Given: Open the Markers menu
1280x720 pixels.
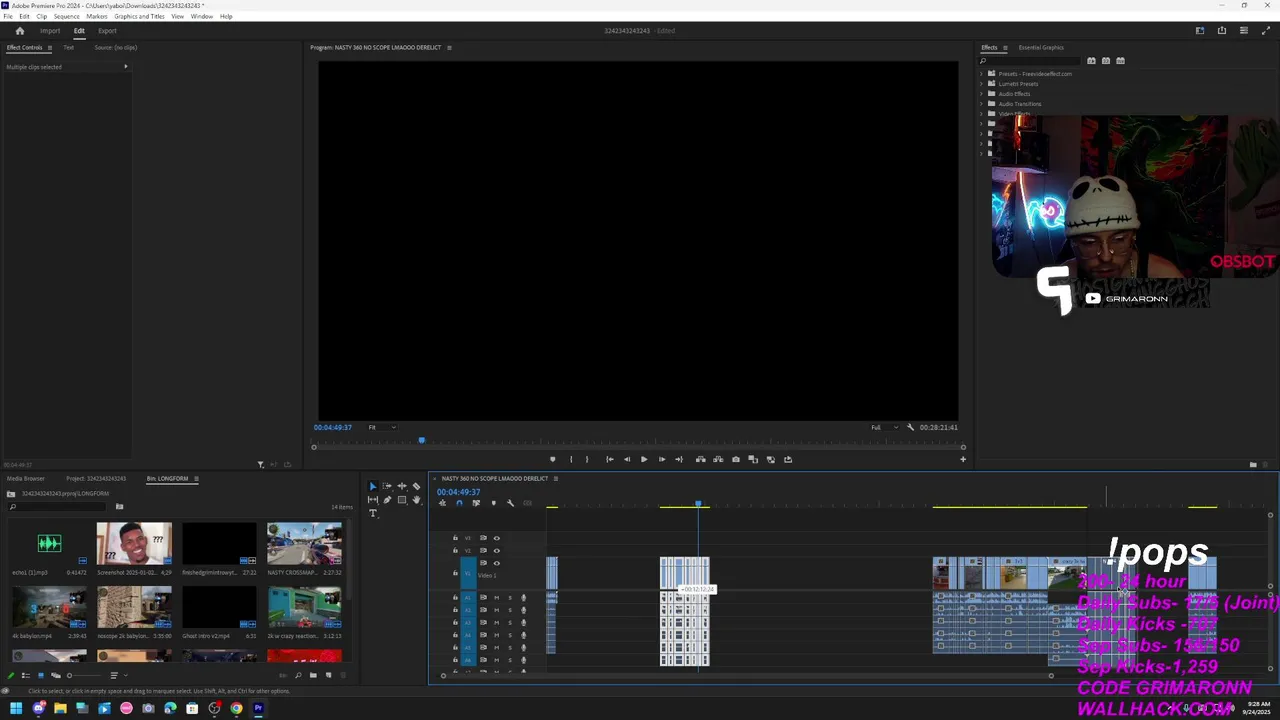Looking at the screenshot, I should (97, 16).
